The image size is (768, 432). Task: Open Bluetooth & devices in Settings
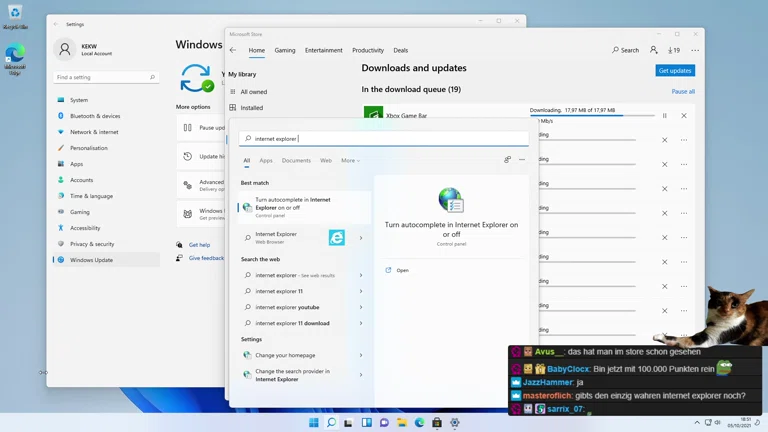(106, 116)
